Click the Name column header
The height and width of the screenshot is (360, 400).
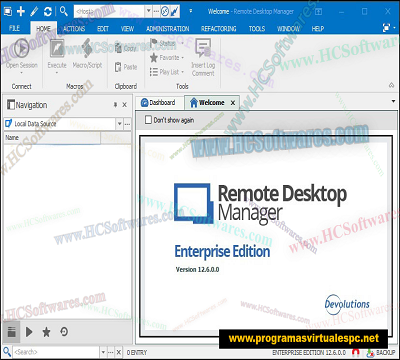[x=52, y=138]
